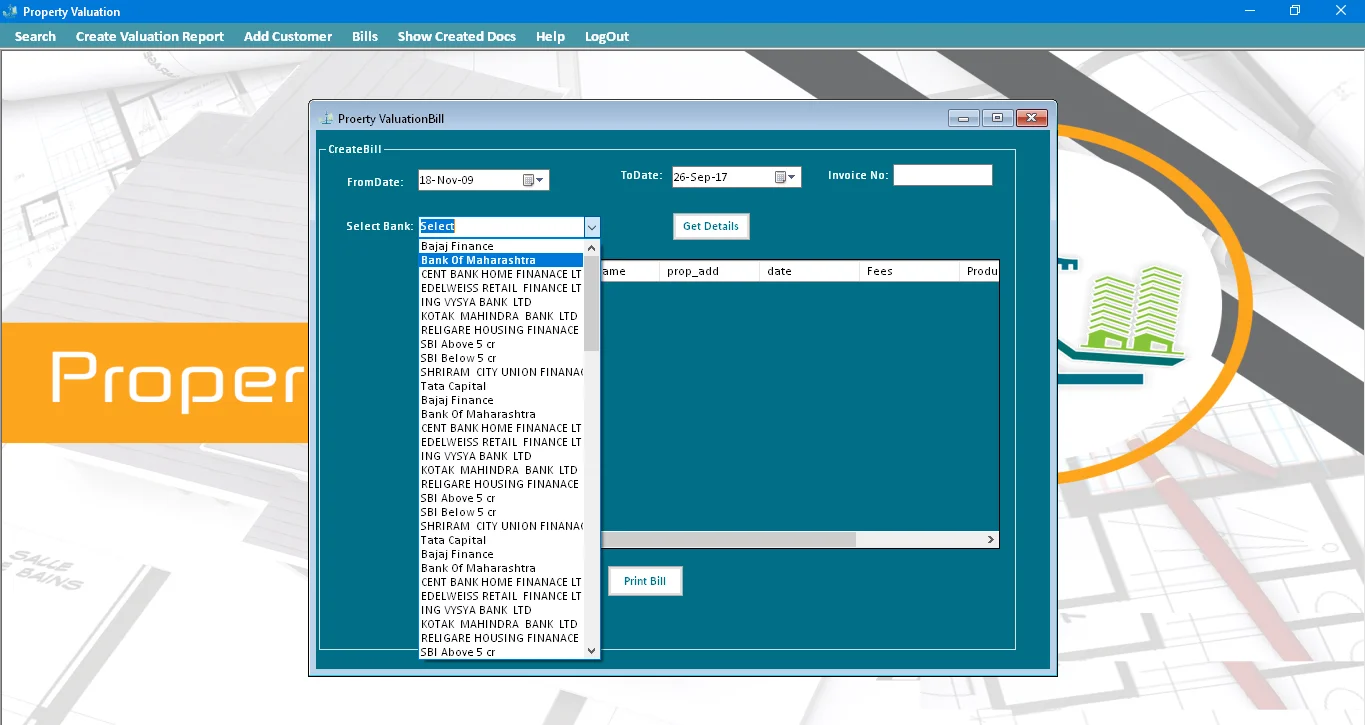Maximize the Proerty ValuationBill dialog

click(x=997, y=118)
